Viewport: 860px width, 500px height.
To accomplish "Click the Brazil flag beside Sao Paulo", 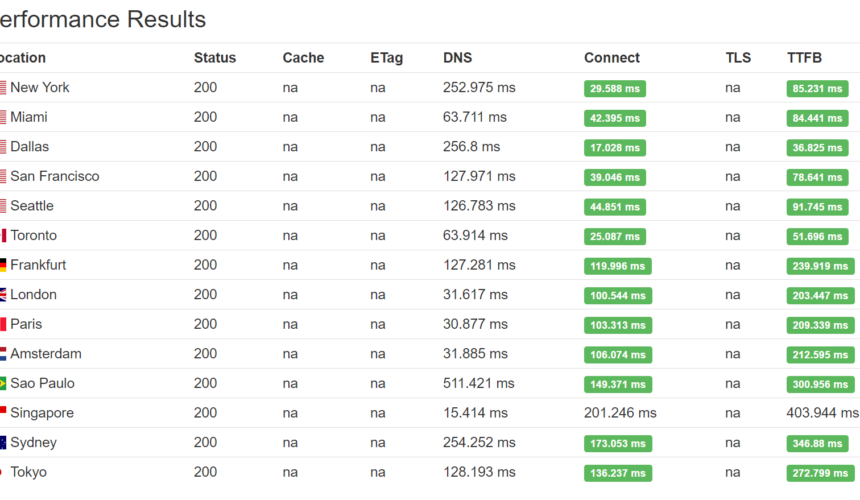I will coord(3,384).
